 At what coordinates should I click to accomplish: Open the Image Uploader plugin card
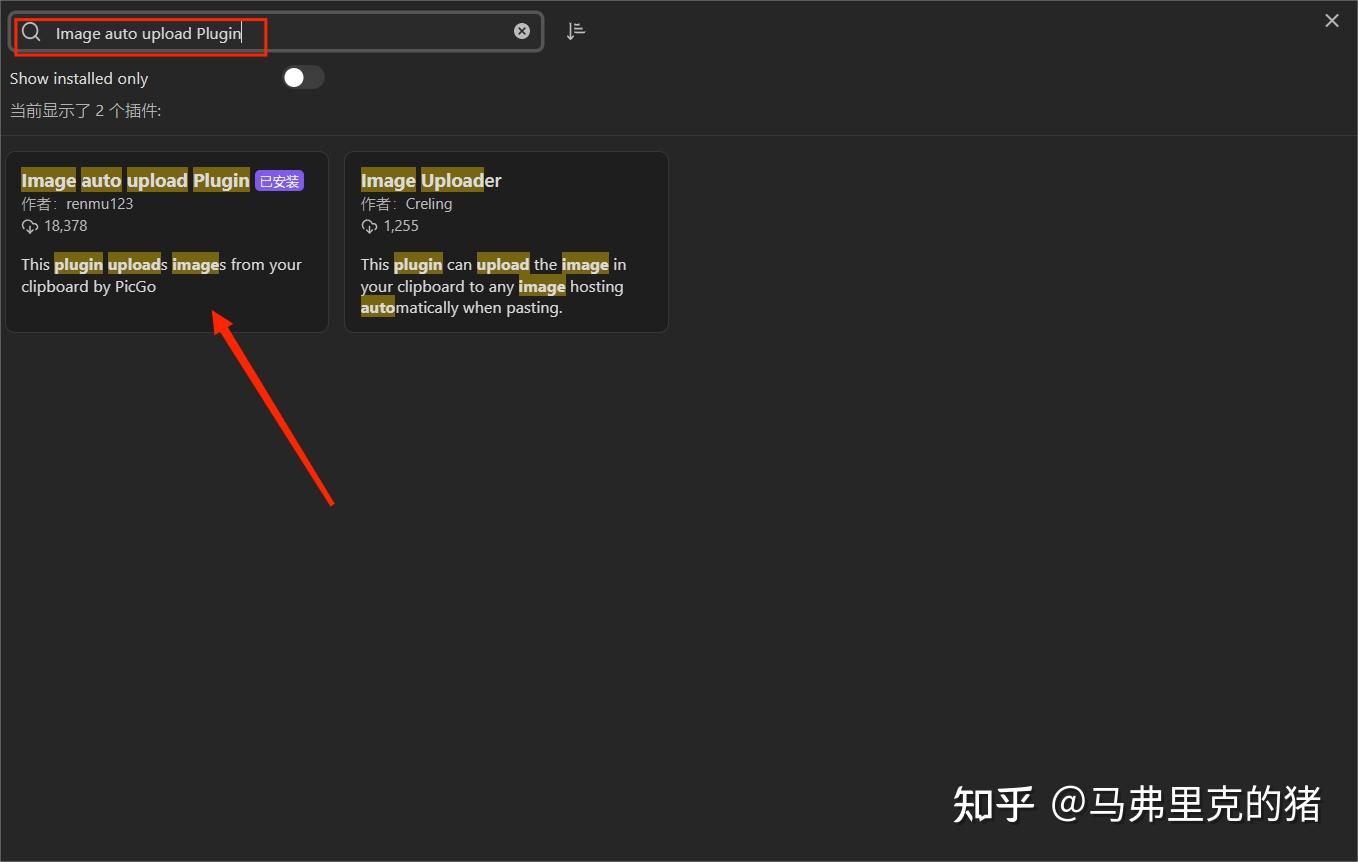tap(506, 242)
